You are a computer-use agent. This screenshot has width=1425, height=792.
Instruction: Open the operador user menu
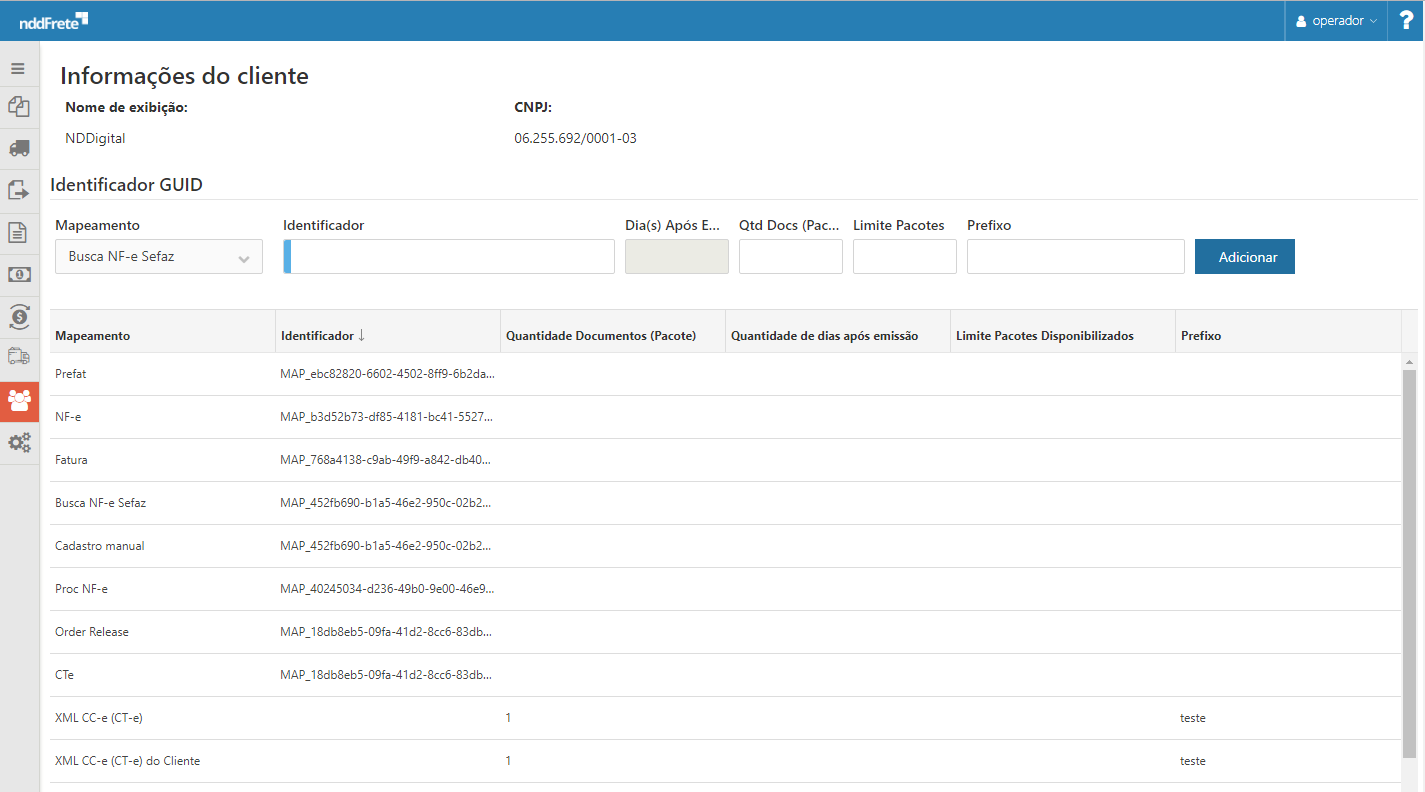[1336, 21]
